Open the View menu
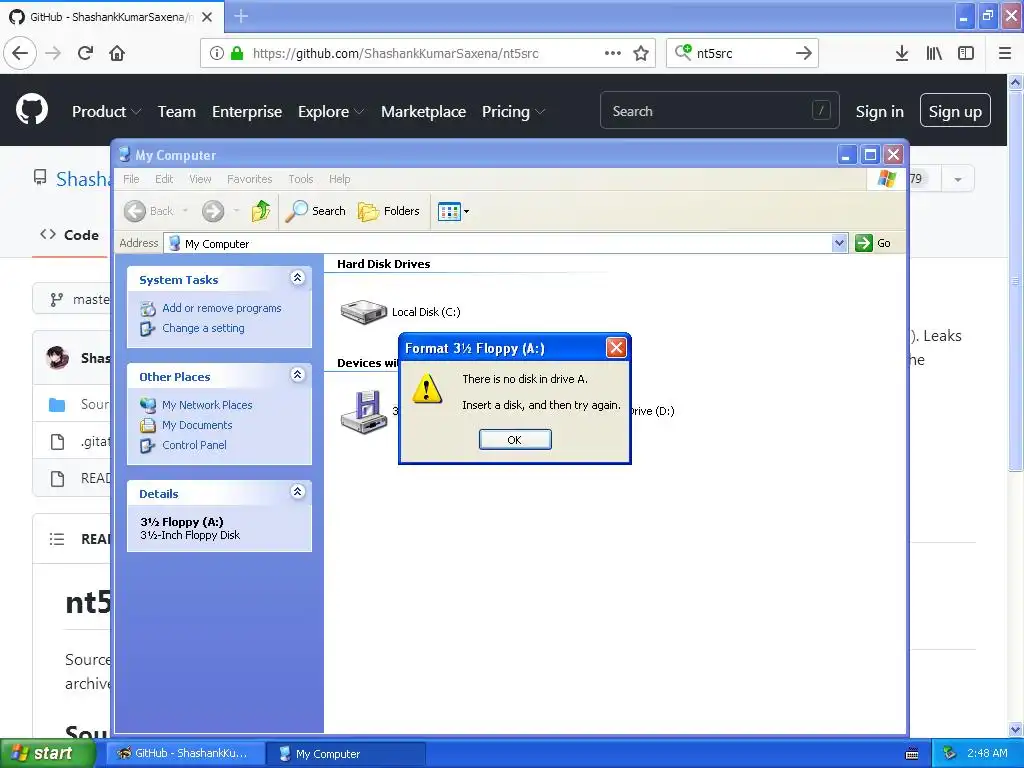 point(200,179)
